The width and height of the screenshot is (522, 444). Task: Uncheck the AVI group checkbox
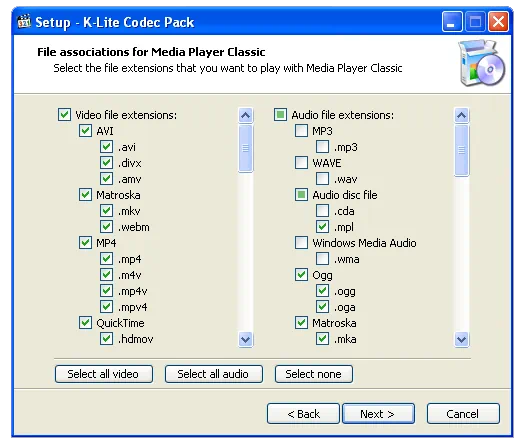click(85, 131)
